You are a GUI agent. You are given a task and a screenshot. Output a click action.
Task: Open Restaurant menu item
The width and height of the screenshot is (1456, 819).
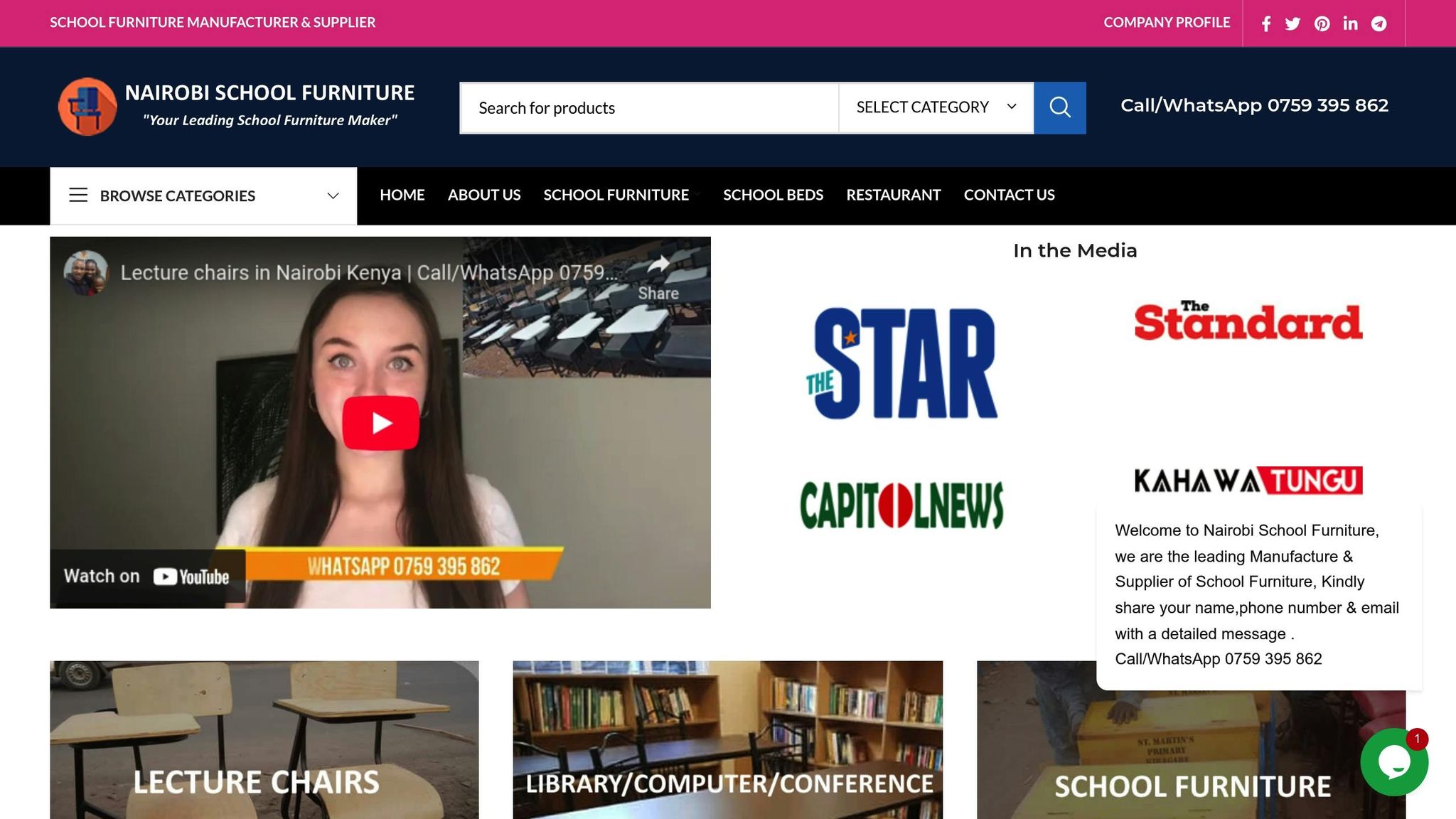(x=893, y=195)
